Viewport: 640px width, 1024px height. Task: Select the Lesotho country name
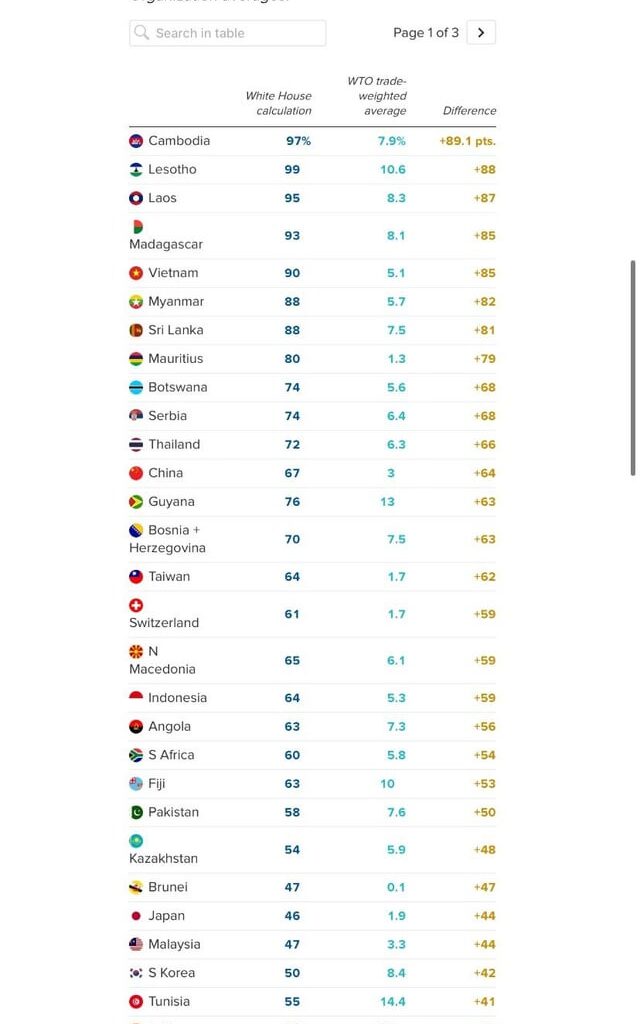point(172,170)
